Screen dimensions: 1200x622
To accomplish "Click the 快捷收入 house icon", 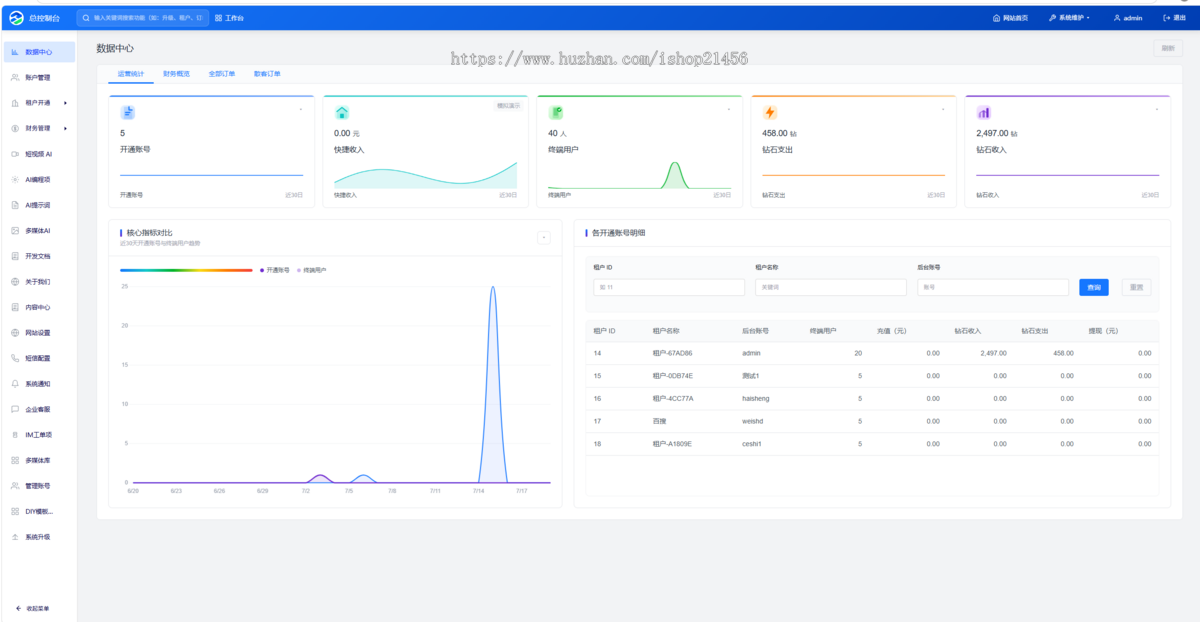I will point(342,112).
